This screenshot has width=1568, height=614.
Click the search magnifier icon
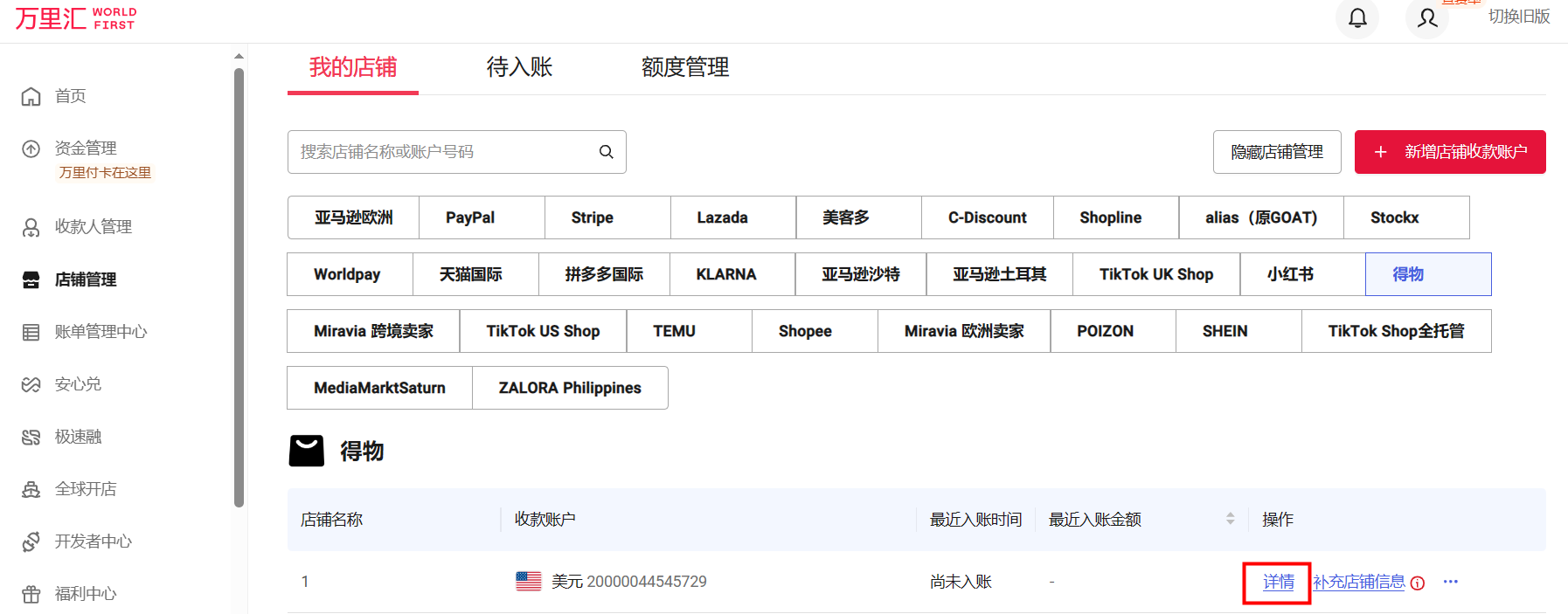(x=606, y=152)
